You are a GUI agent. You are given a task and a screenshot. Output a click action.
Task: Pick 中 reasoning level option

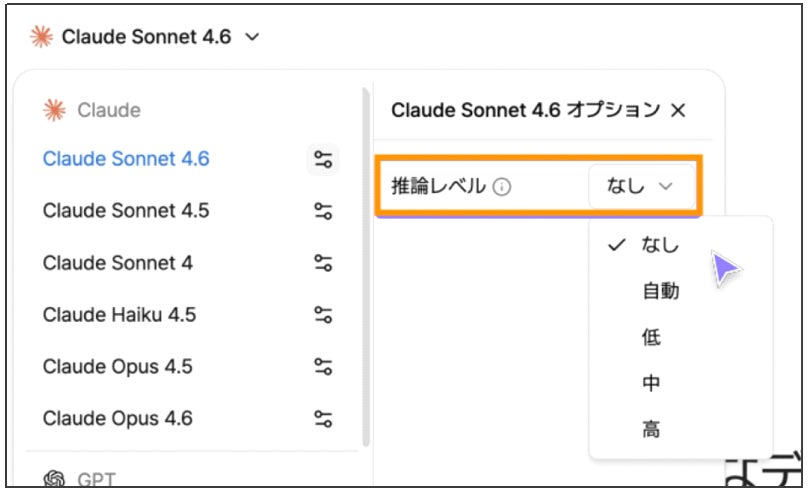click(x=651, y=384)
